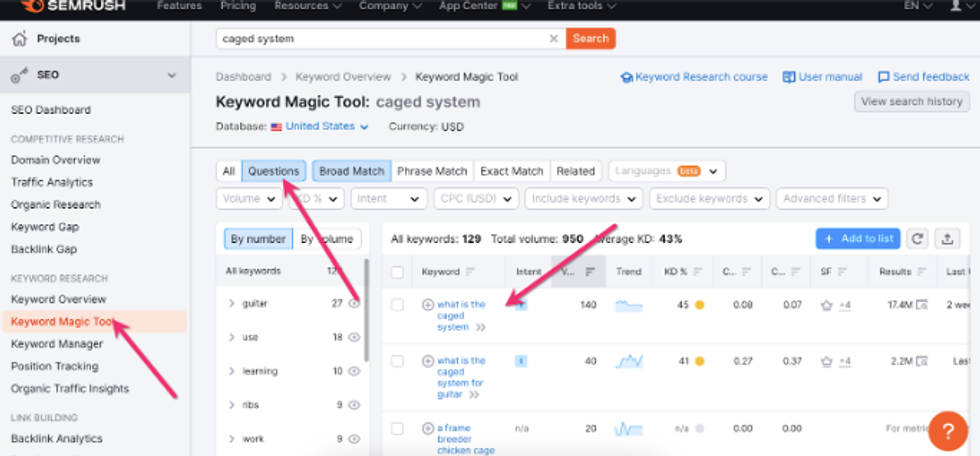
Task: Click the SERP features star icon in first row
Action: [x=826, y=305]
